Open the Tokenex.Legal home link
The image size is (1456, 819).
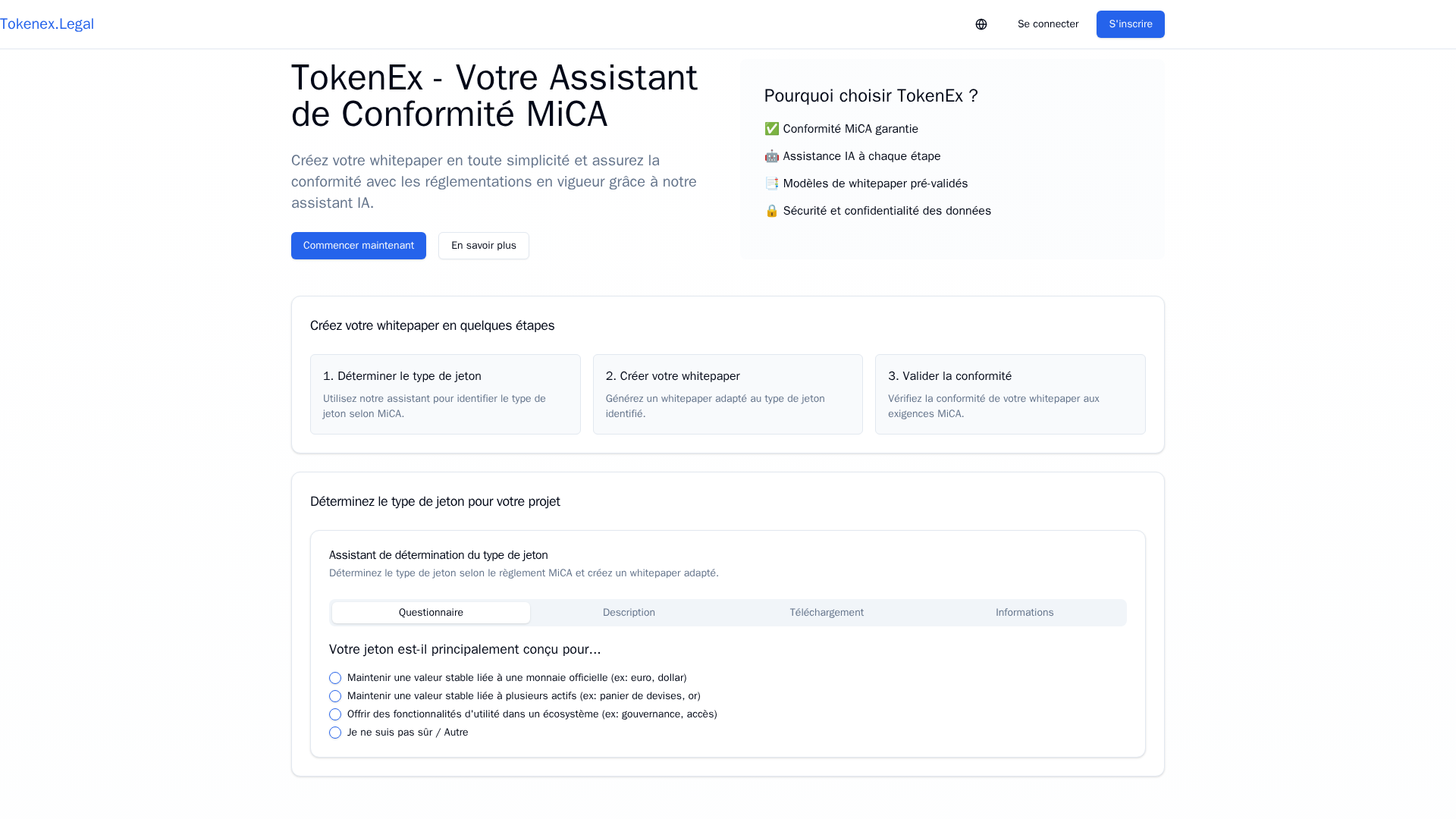tap(47, 24)
